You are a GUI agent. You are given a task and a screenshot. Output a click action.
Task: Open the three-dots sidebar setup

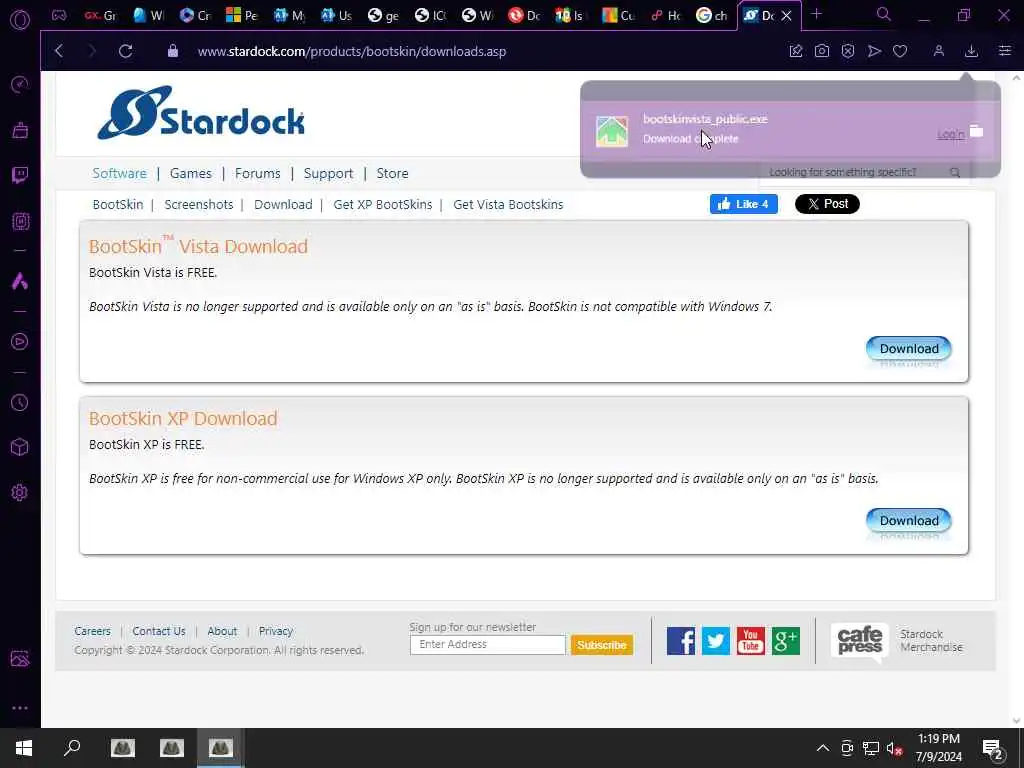coord(20,708)
